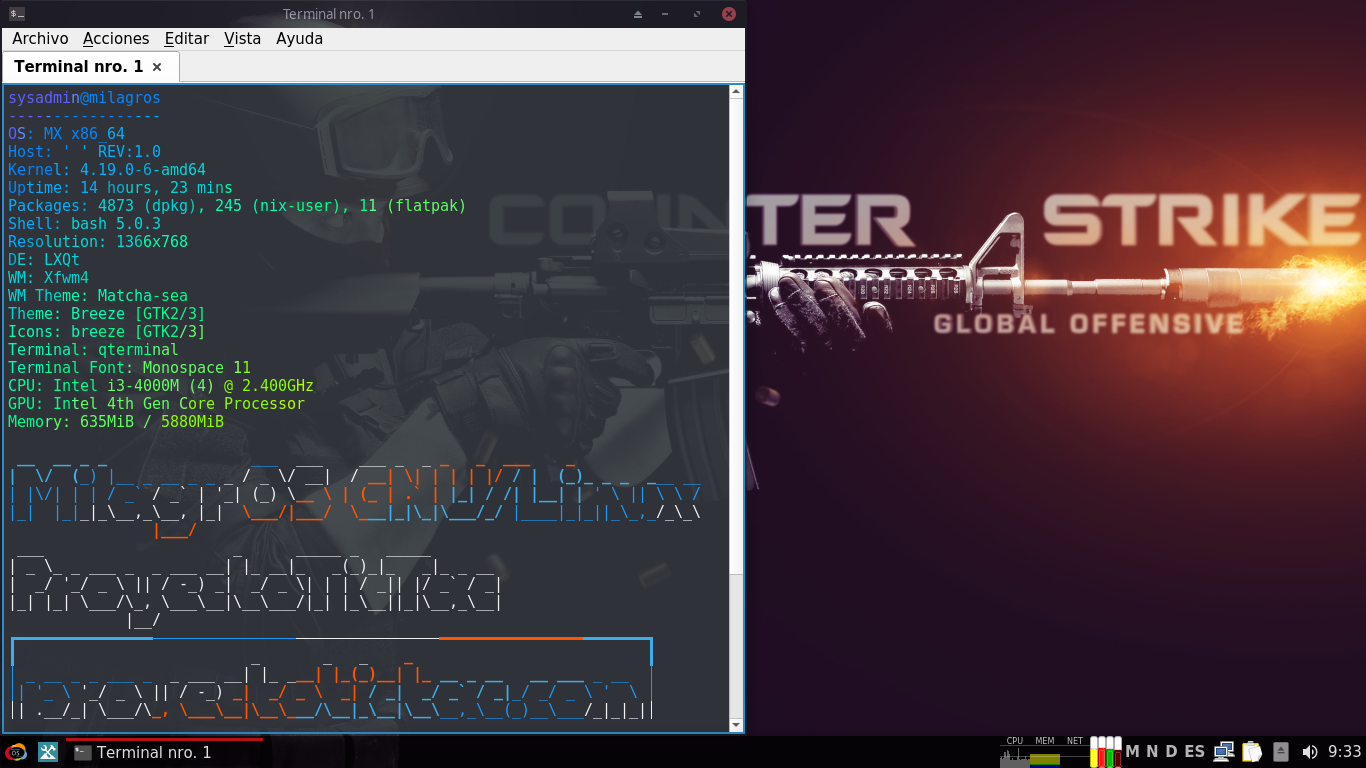
Task: Click the removable media eject icon
Action: 1280,752
